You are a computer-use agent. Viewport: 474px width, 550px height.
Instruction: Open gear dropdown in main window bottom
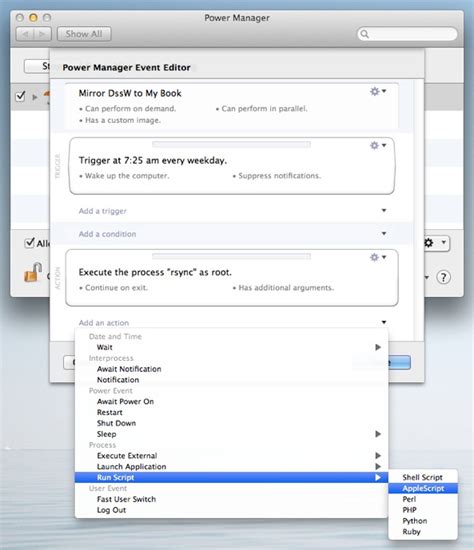pyautogui.click(x=435, y=243)
